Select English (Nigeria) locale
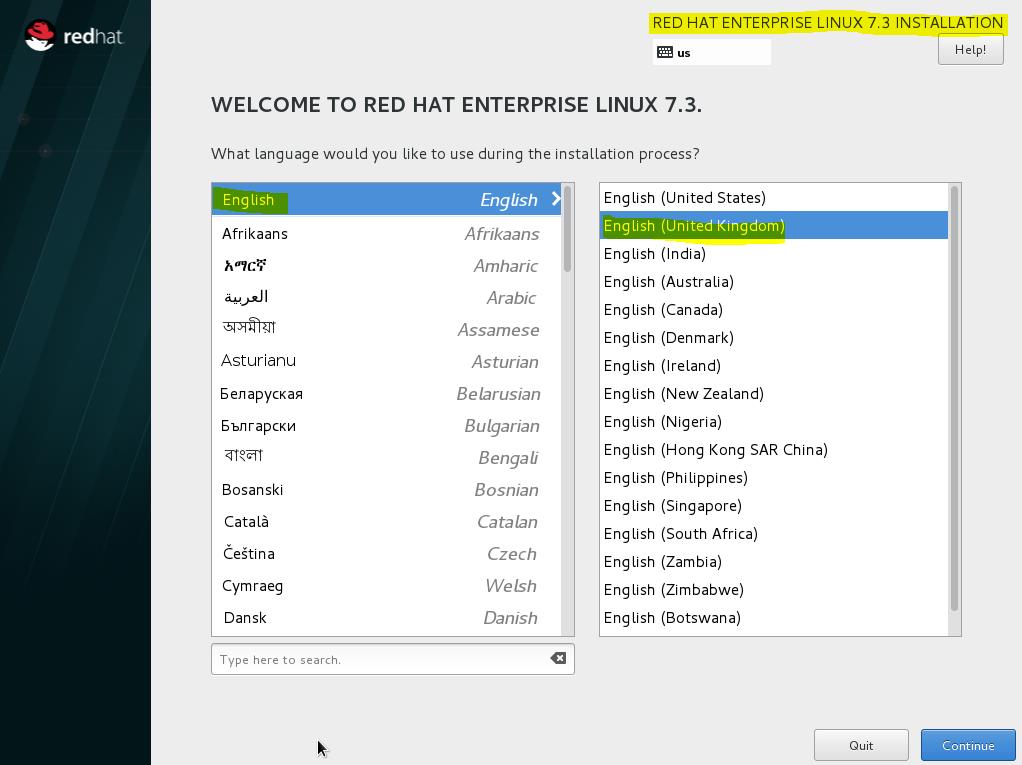The width and height of the screenshot is (1022, 765). pos(774,422)
